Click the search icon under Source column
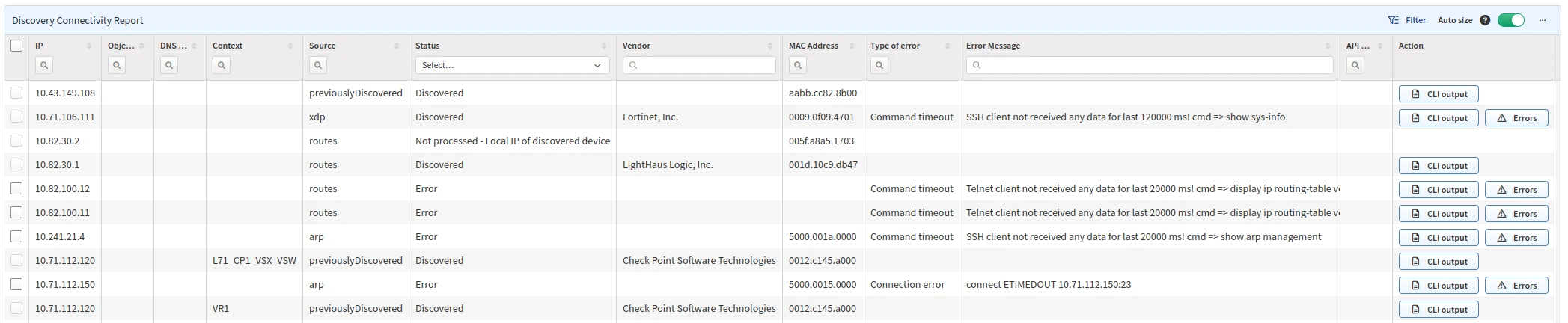Screen dimensions: 1568x323 point(318,66)
